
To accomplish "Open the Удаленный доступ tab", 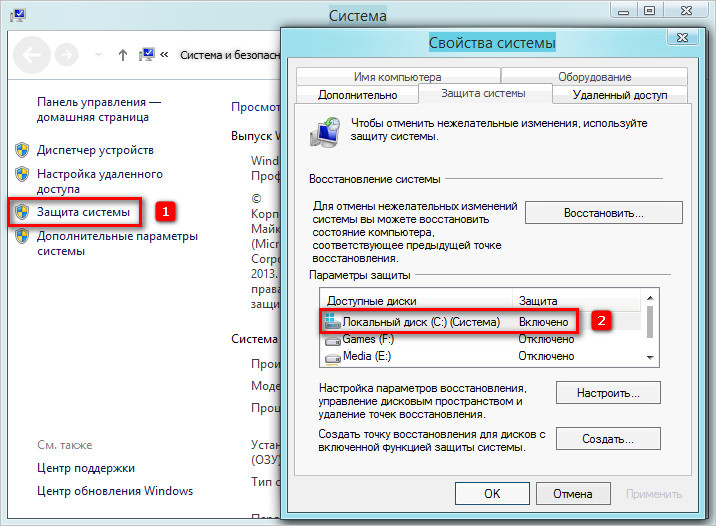I will [x=619, y=95].
